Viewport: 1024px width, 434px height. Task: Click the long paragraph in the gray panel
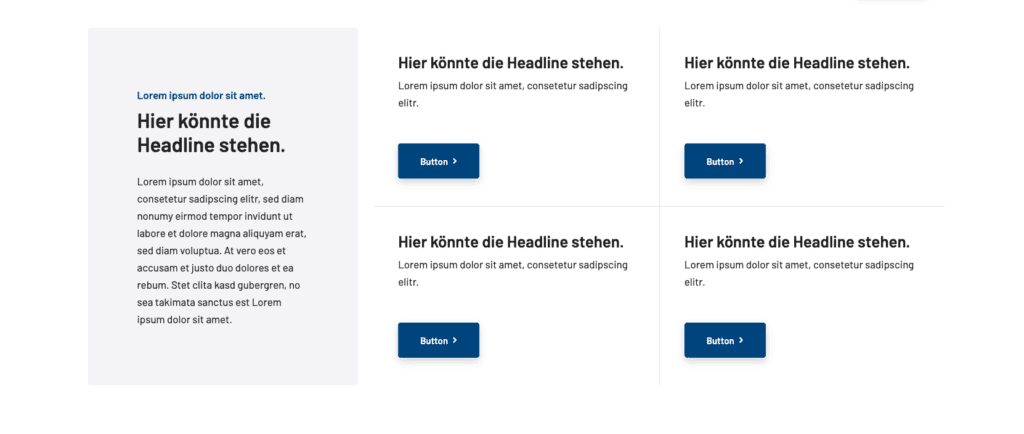(x=221, y=250)
